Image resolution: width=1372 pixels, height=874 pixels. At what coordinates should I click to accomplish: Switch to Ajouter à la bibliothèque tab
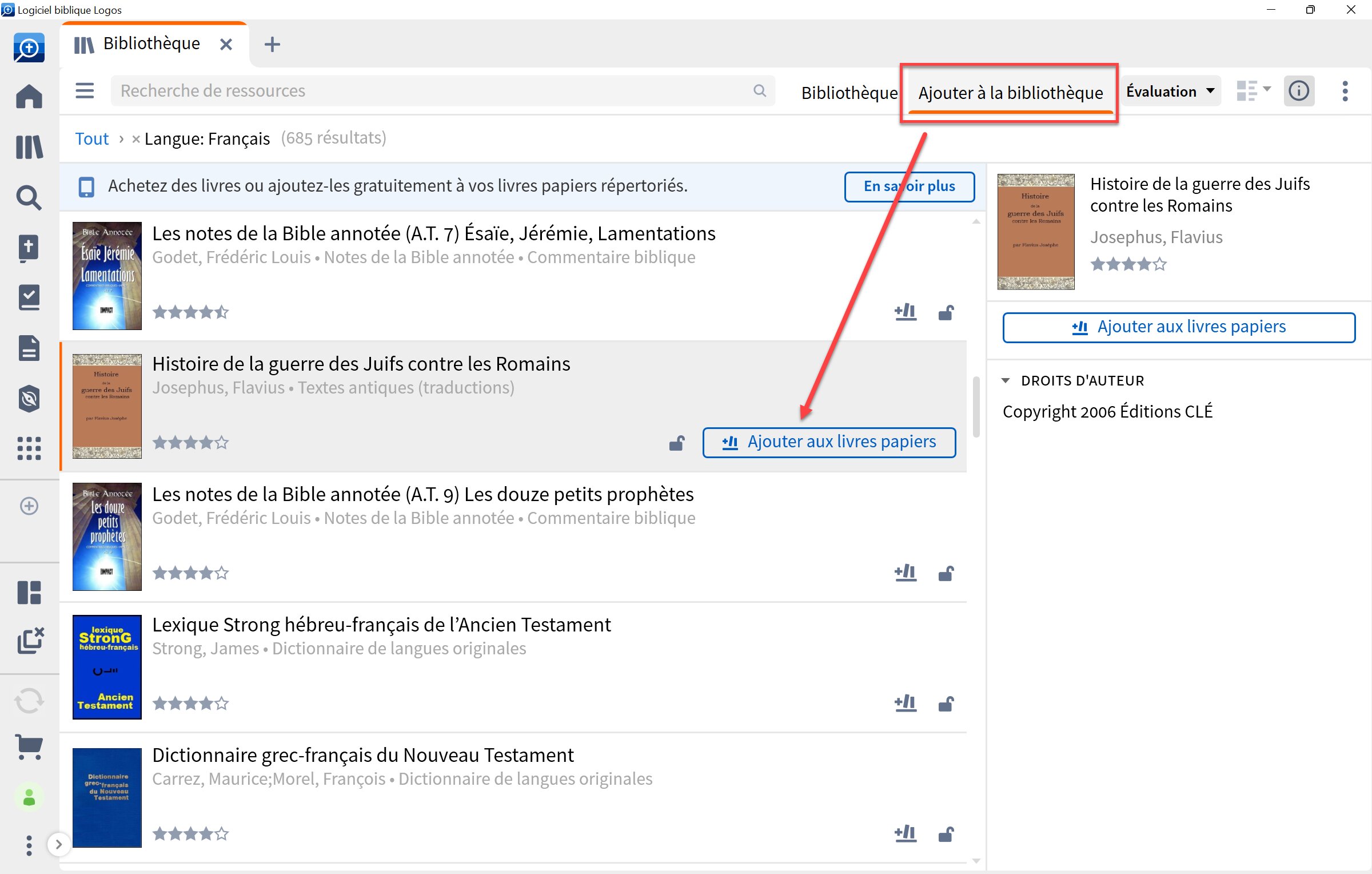click(1010, 93)
